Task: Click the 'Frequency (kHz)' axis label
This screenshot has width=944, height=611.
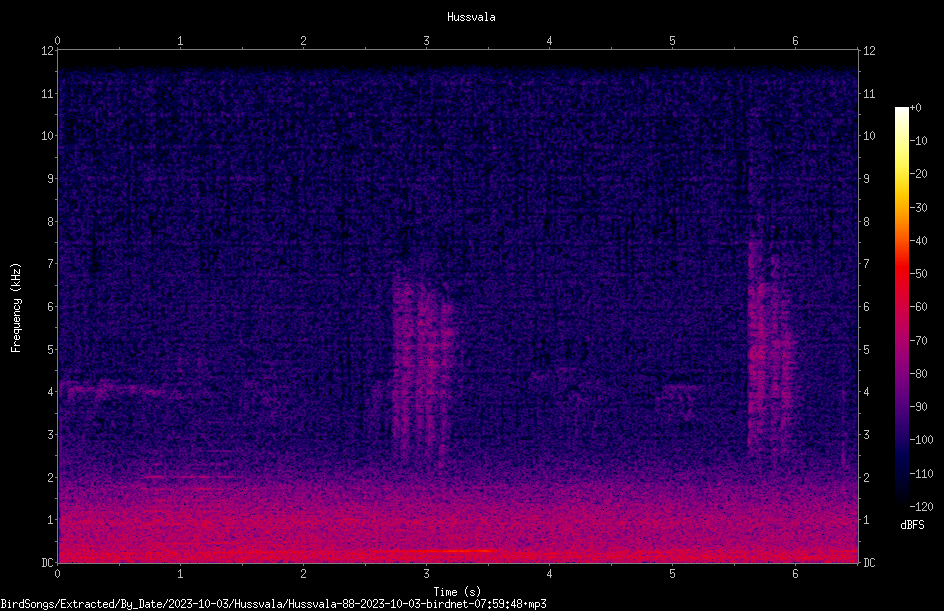Action: coord(16,308)
